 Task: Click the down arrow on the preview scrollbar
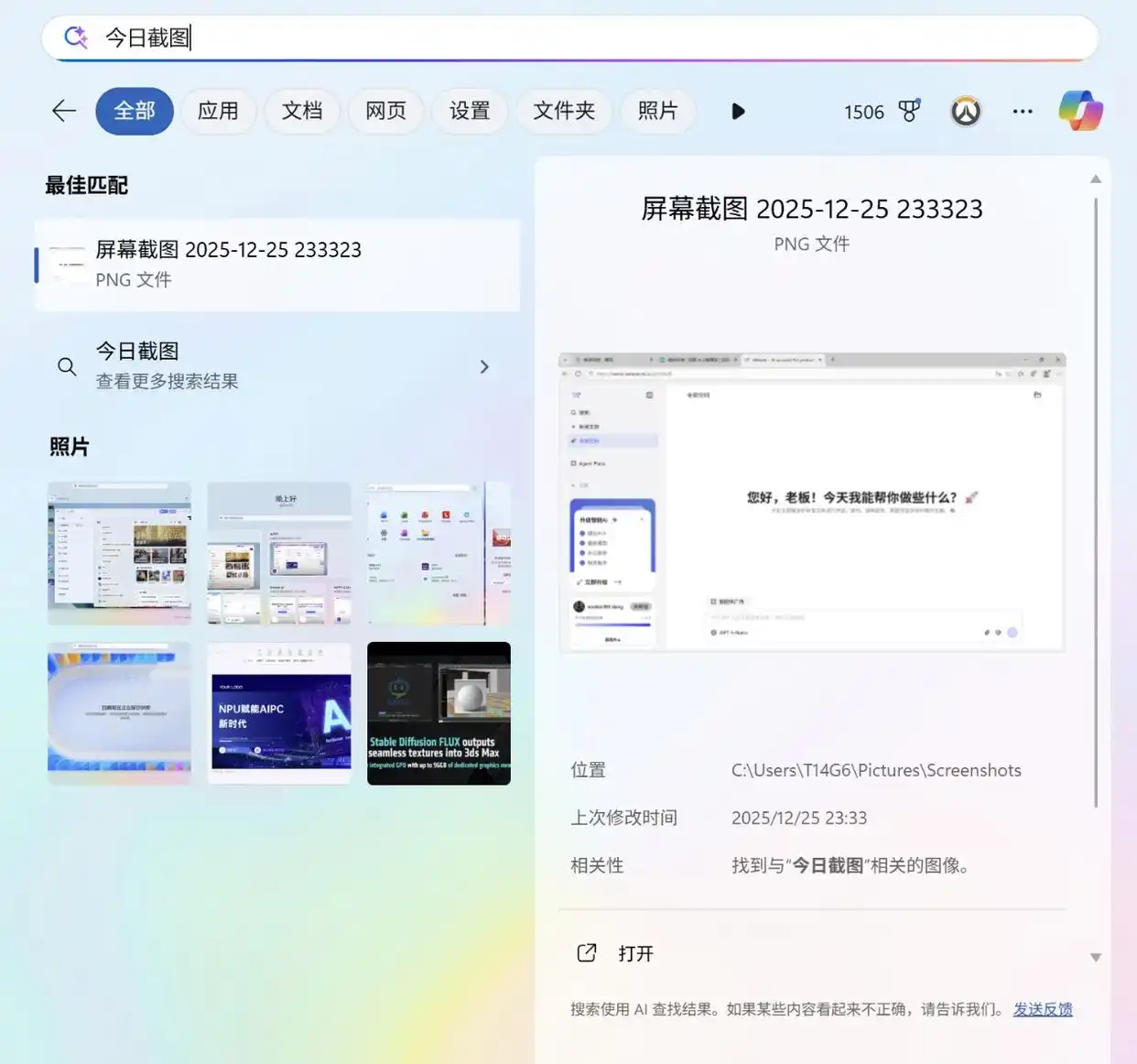[x=1096, y=956]
